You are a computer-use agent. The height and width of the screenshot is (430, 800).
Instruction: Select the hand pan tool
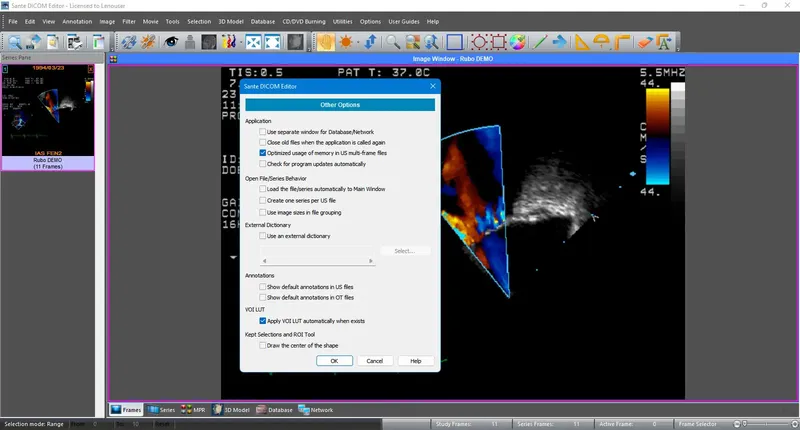325,42
